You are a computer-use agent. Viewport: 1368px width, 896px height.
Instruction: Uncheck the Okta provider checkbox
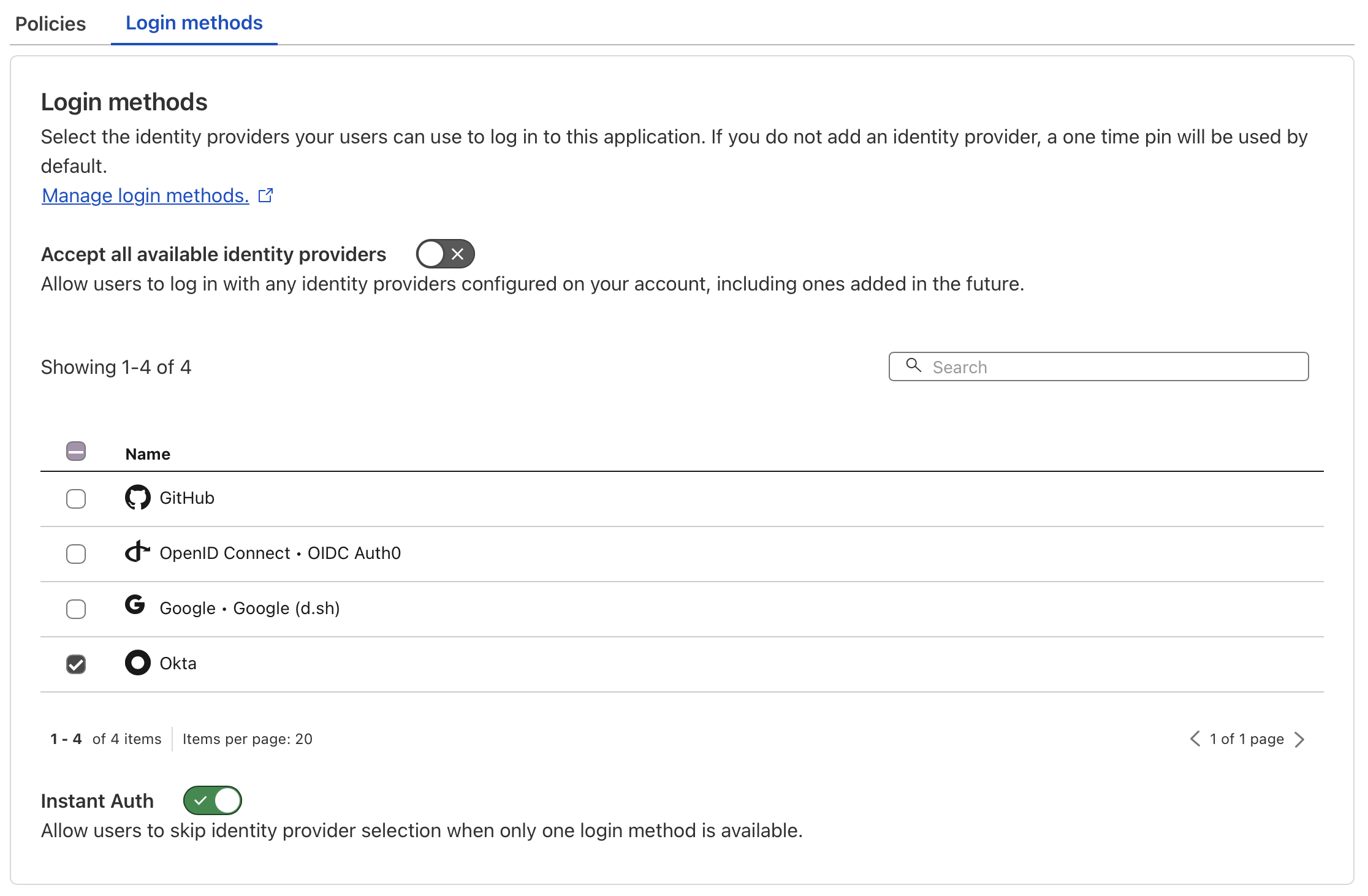[x=75, y=663]
